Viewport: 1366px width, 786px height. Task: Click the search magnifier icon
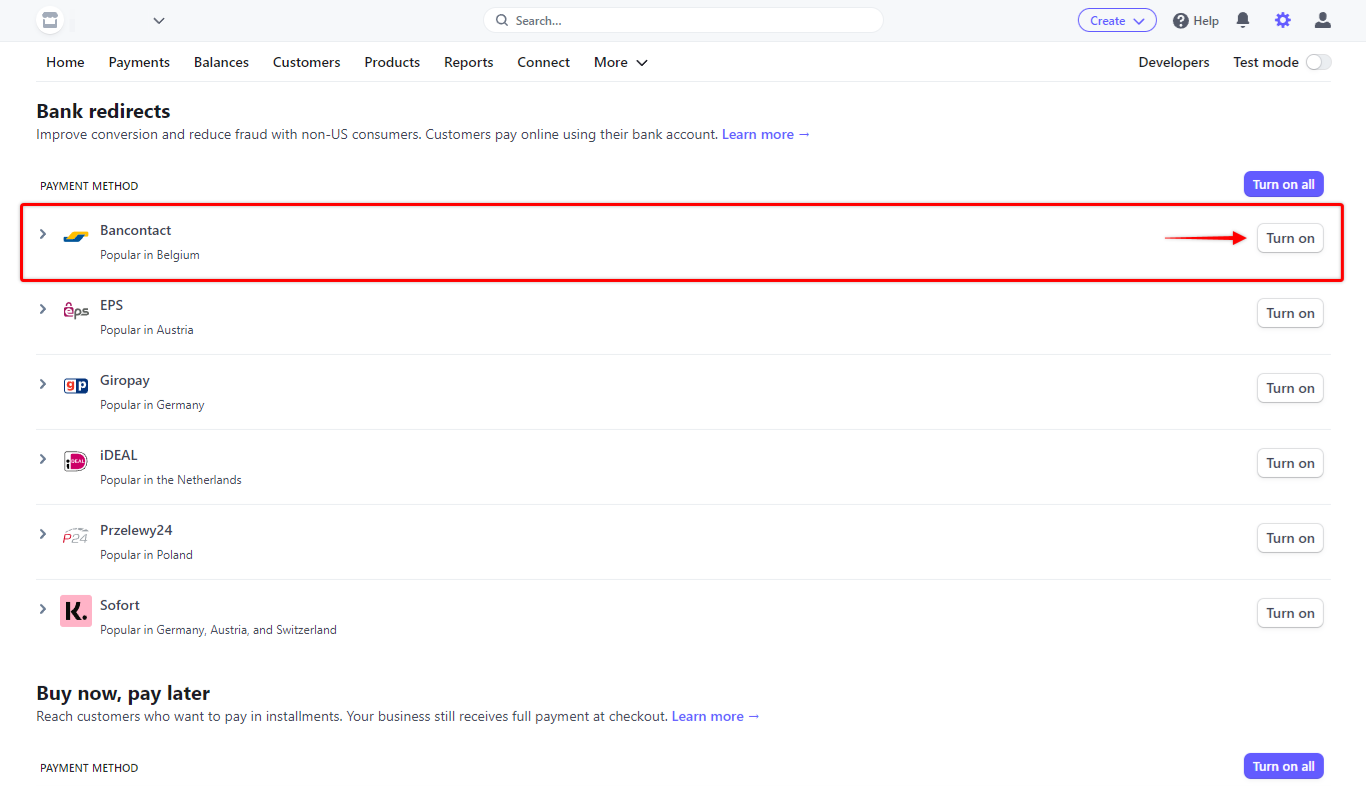point(503,20)
